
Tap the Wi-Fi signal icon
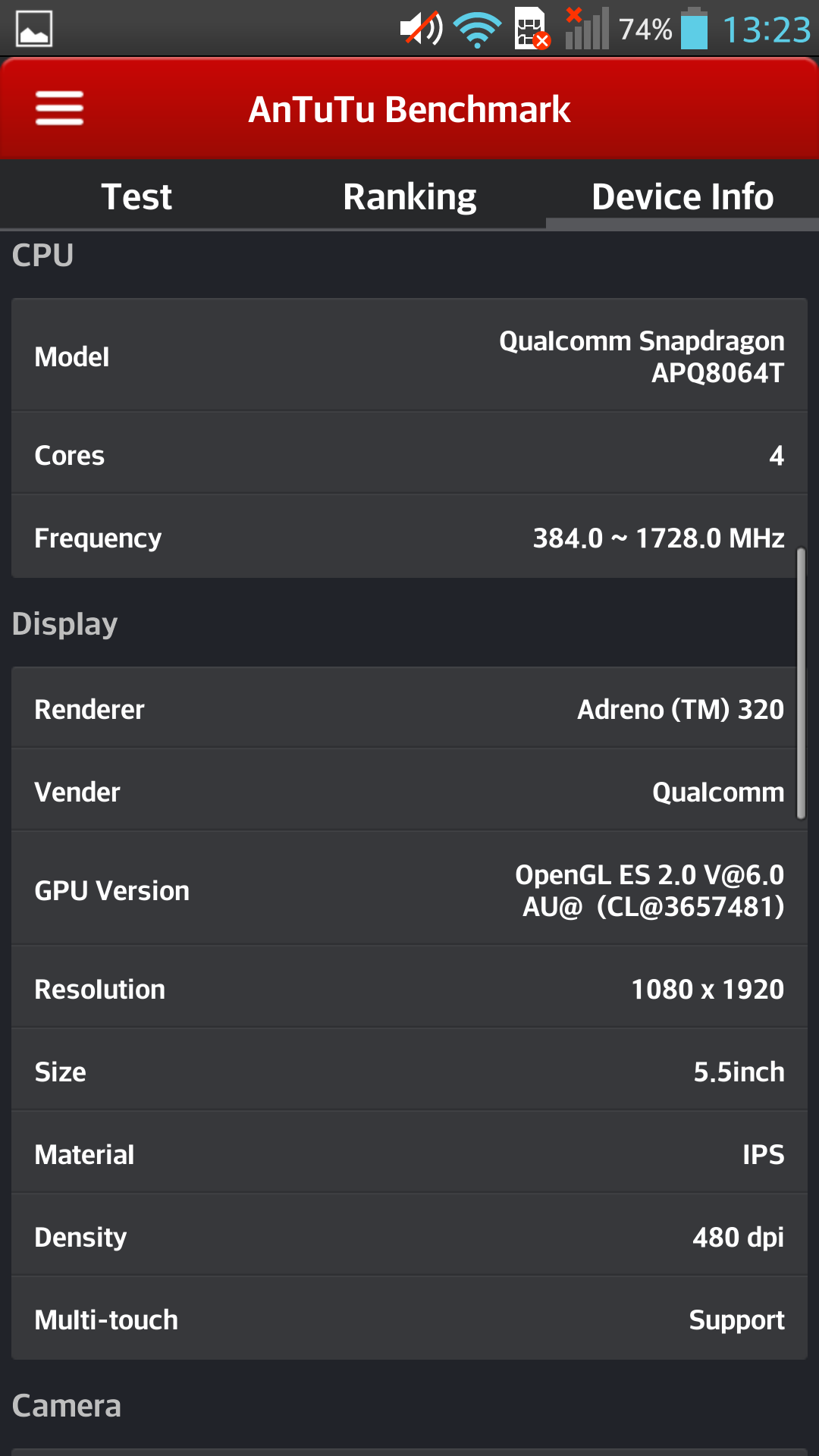pos(478,30)
